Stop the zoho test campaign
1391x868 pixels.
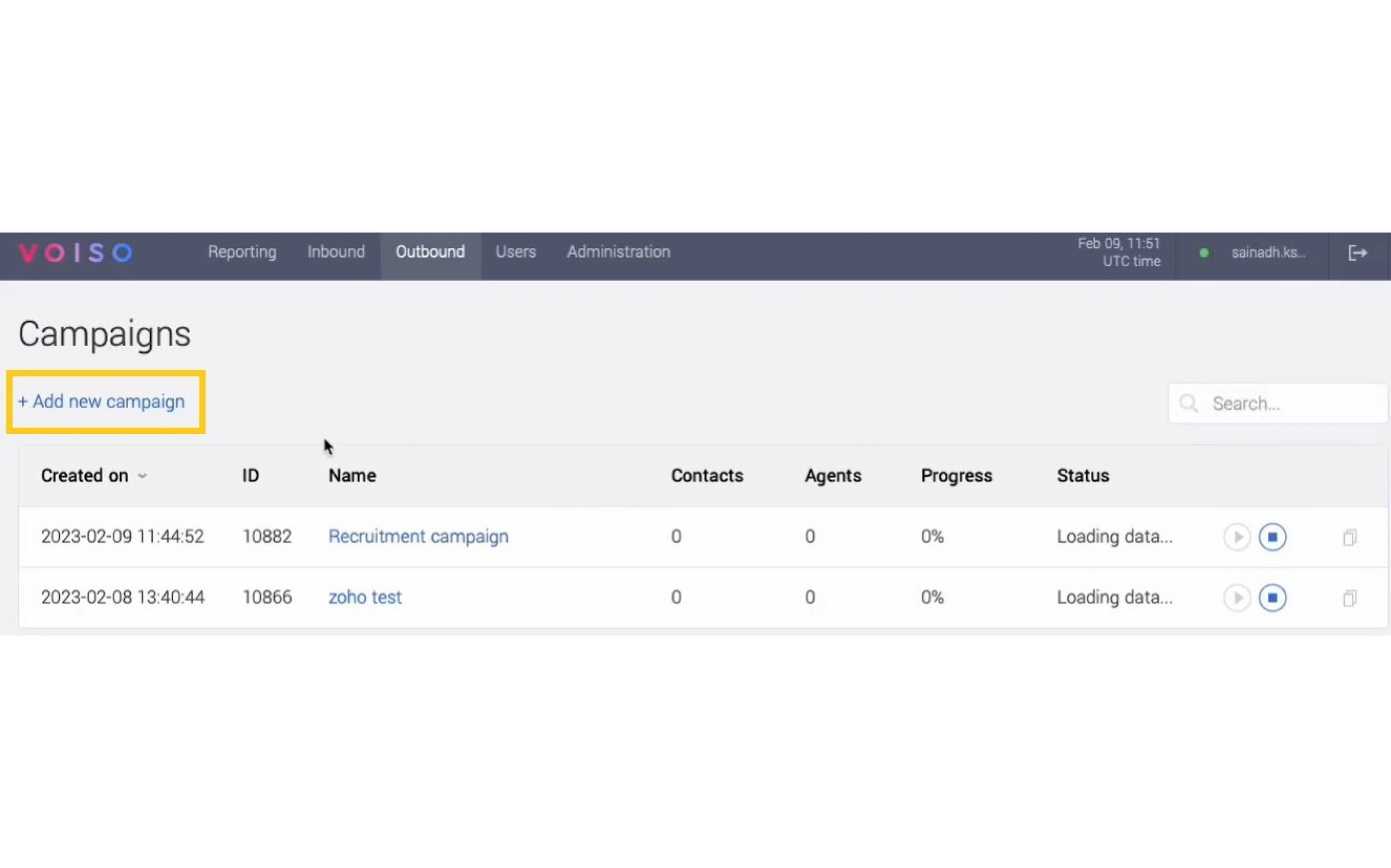1272,597
